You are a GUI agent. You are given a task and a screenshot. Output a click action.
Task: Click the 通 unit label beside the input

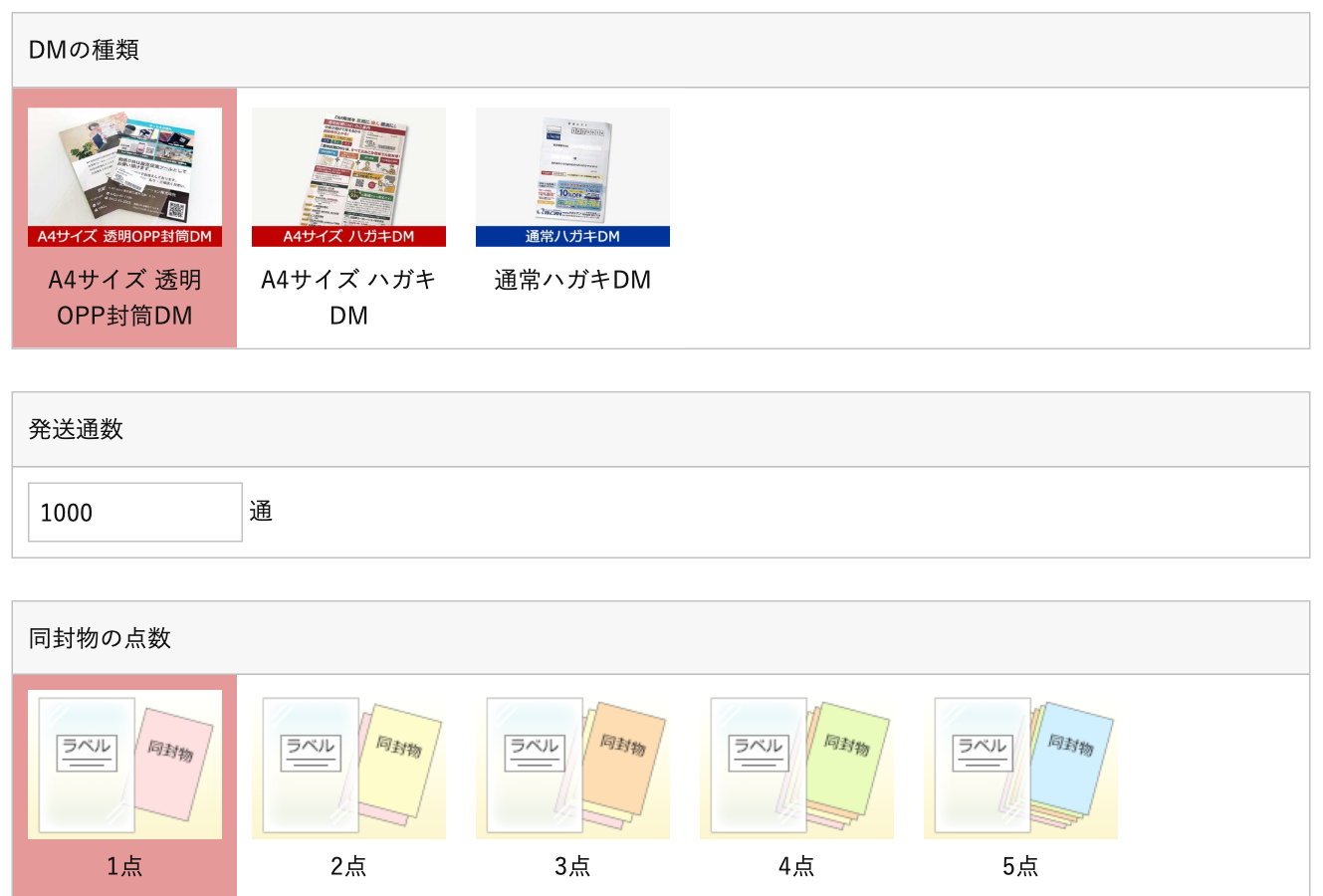pyautogui.click(x=261, y=512)
